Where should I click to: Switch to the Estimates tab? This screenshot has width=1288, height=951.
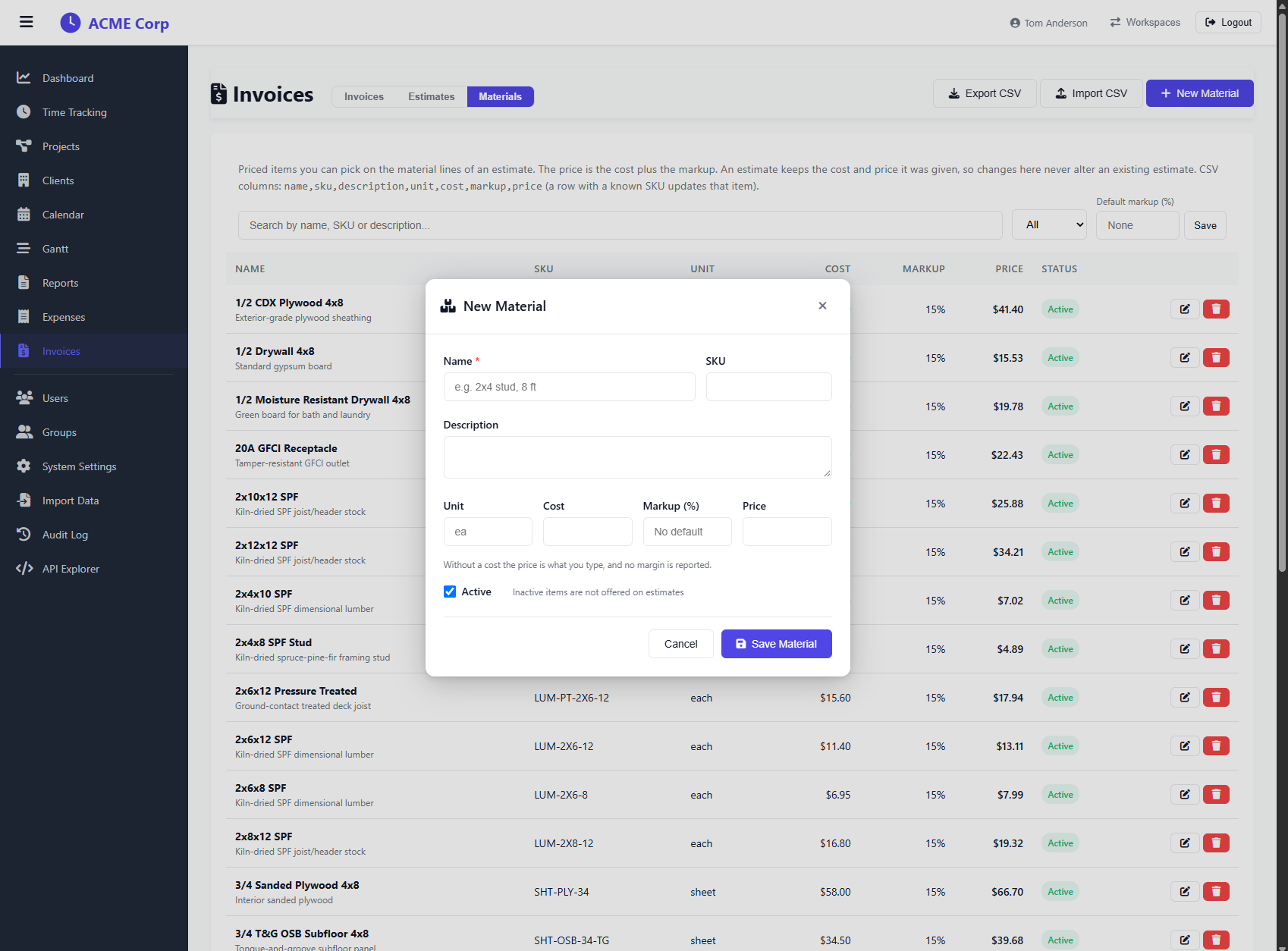click(431, 96)
